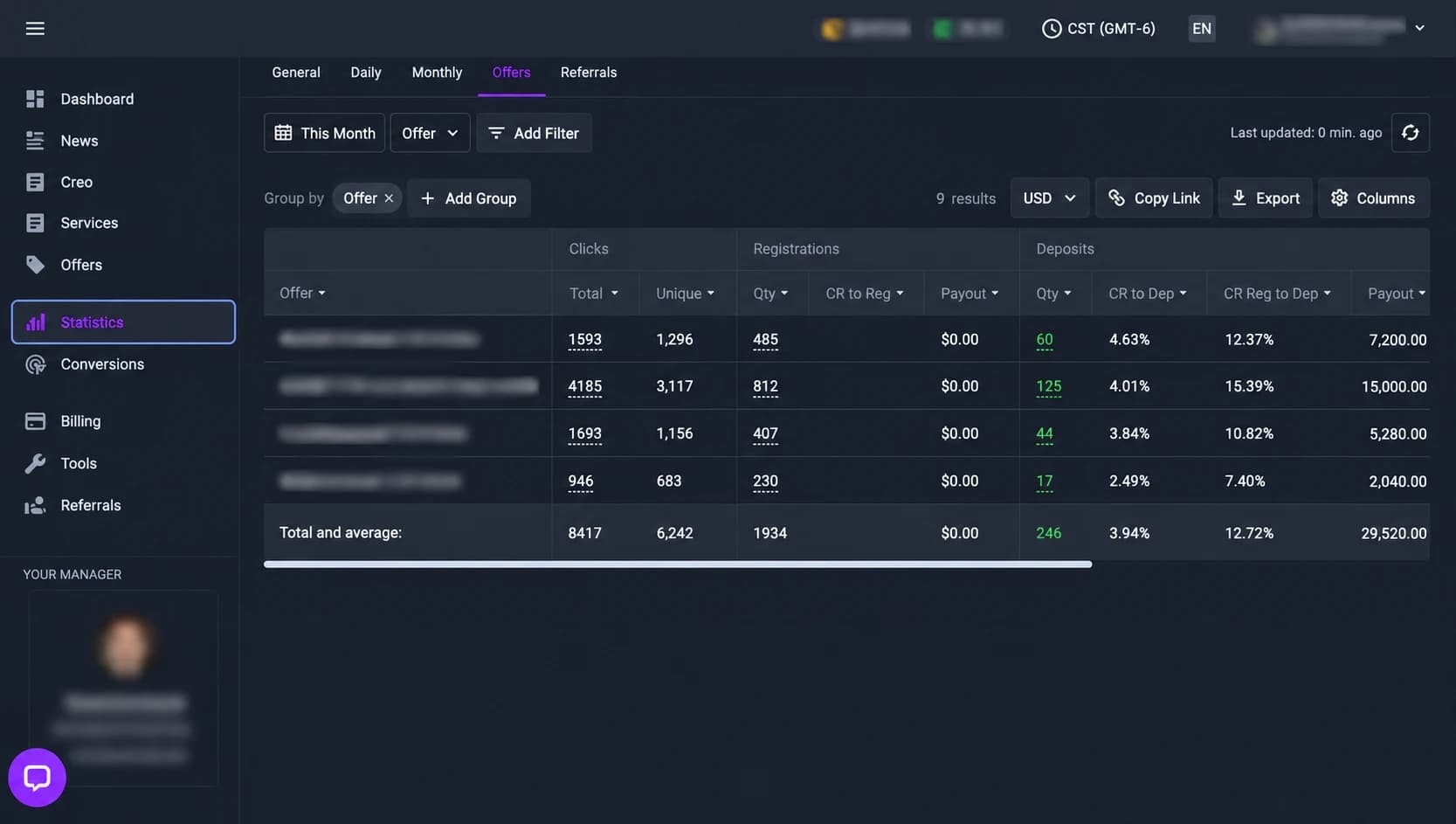The height and width of the screenshot is (824, 1456).
Task: Click the Dashboard grid icon
Action: (x=35, y=99)
